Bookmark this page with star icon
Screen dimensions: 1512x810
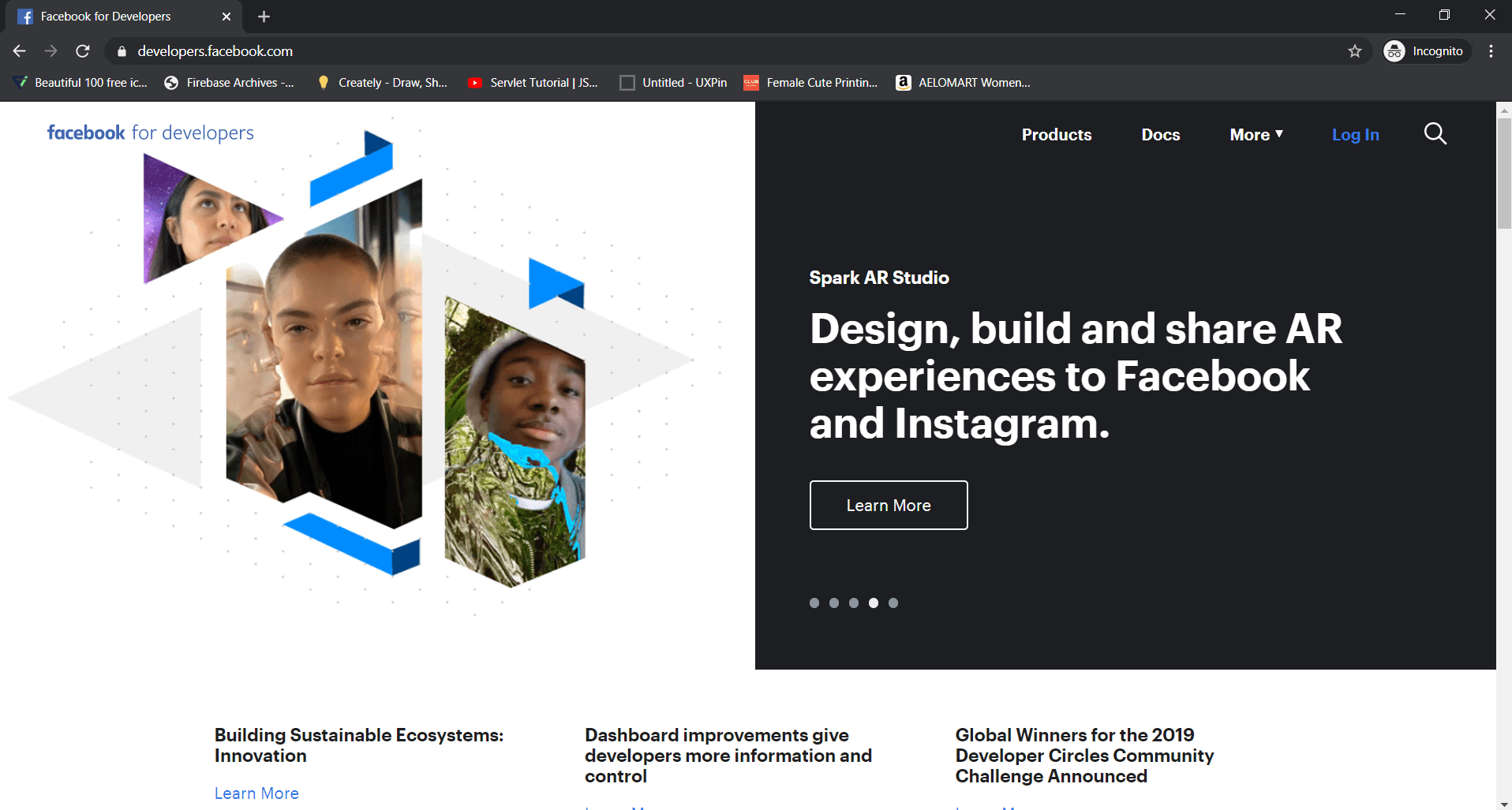1355,51
